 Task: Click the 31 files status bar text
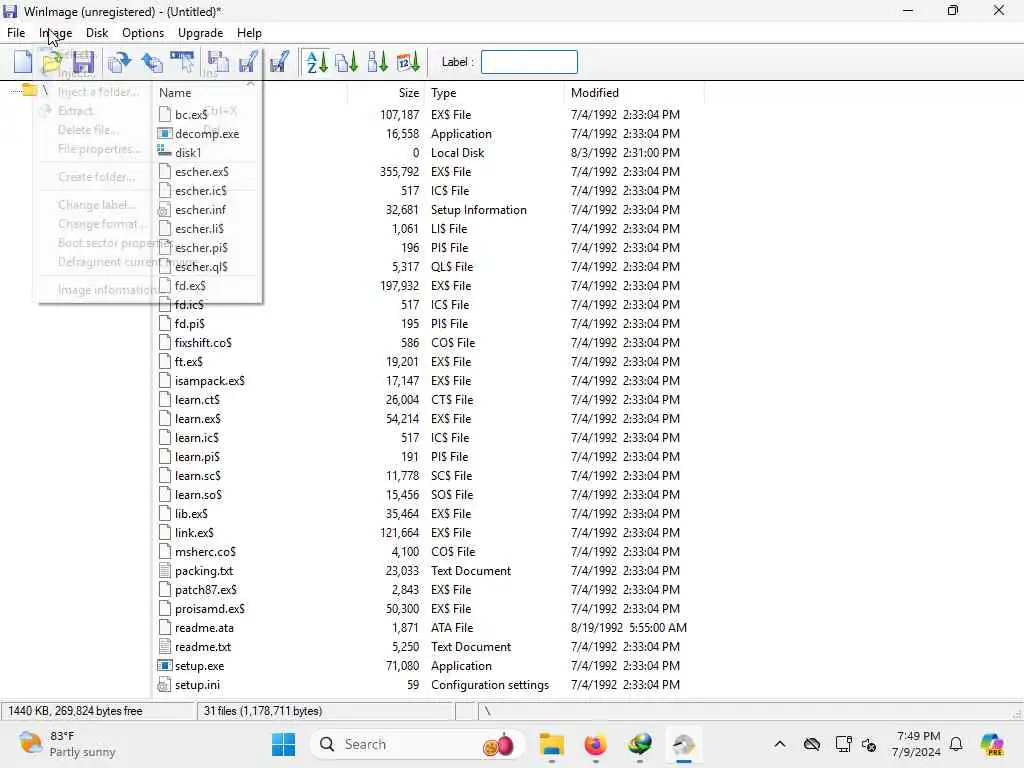(263, 711)
